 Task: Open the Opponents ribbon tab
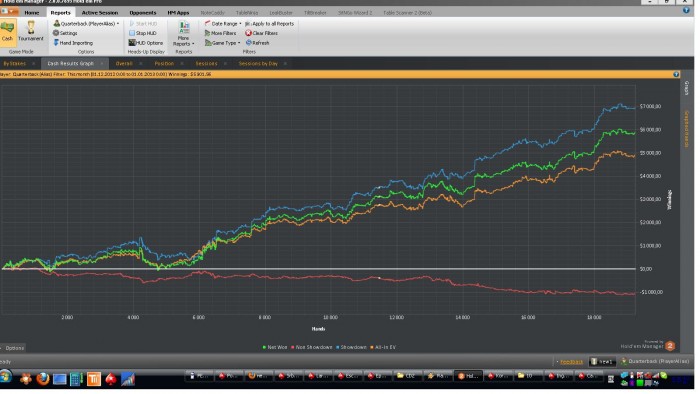(x=142, y=12)
